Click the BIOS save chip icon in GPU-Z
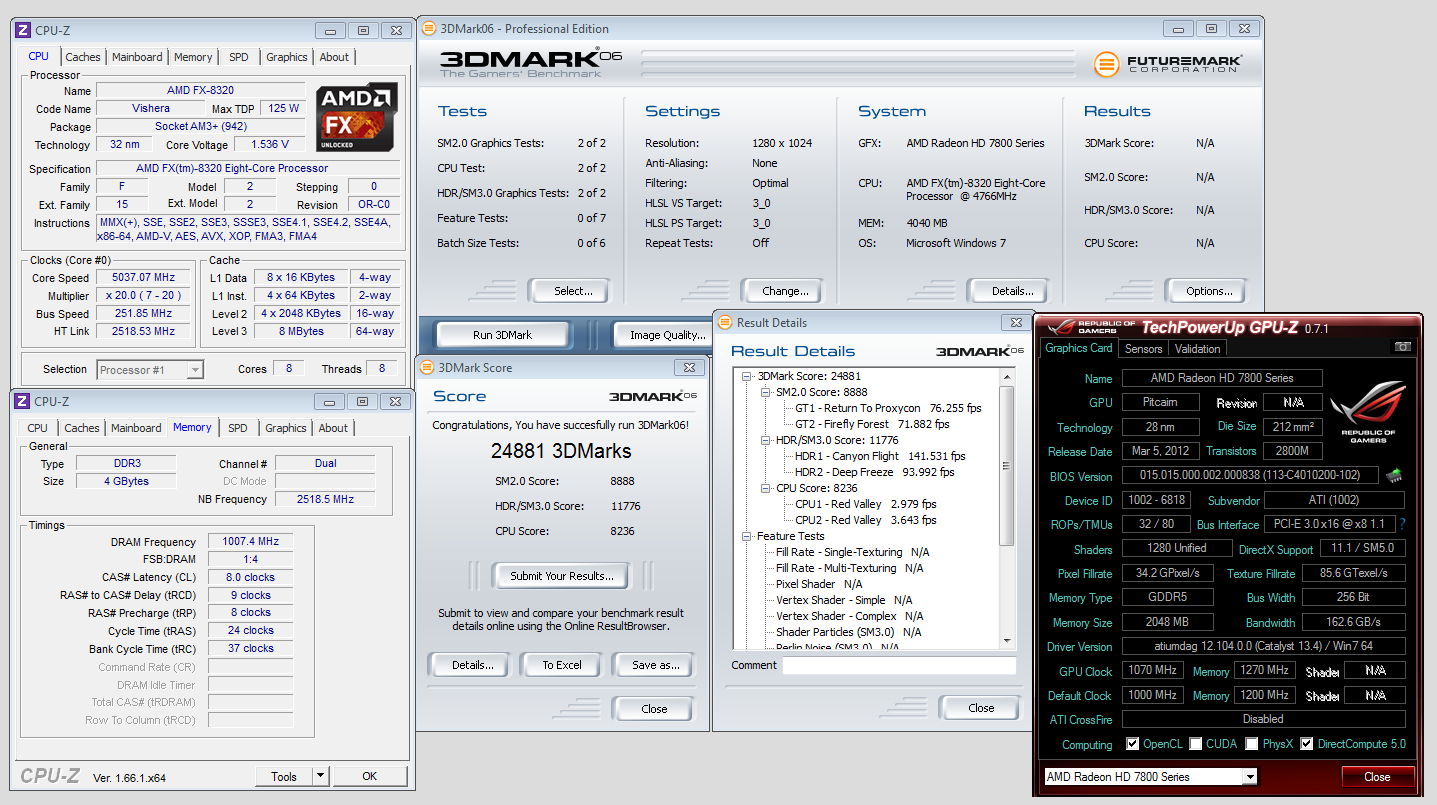Screen dimensions: 1437x805 click(1393, 475)
